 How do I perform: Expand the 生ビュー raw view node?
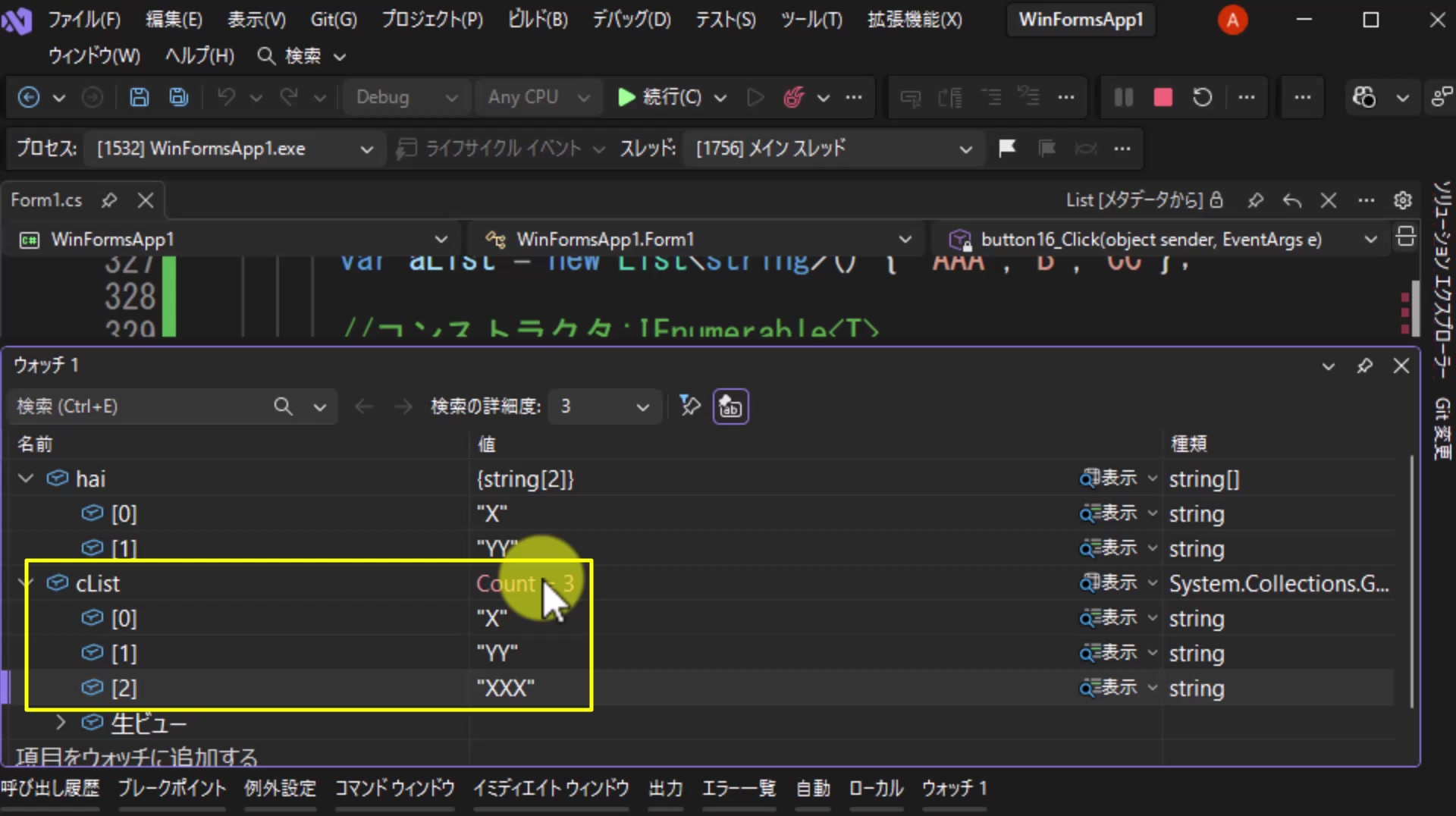[x=61, y=723]
